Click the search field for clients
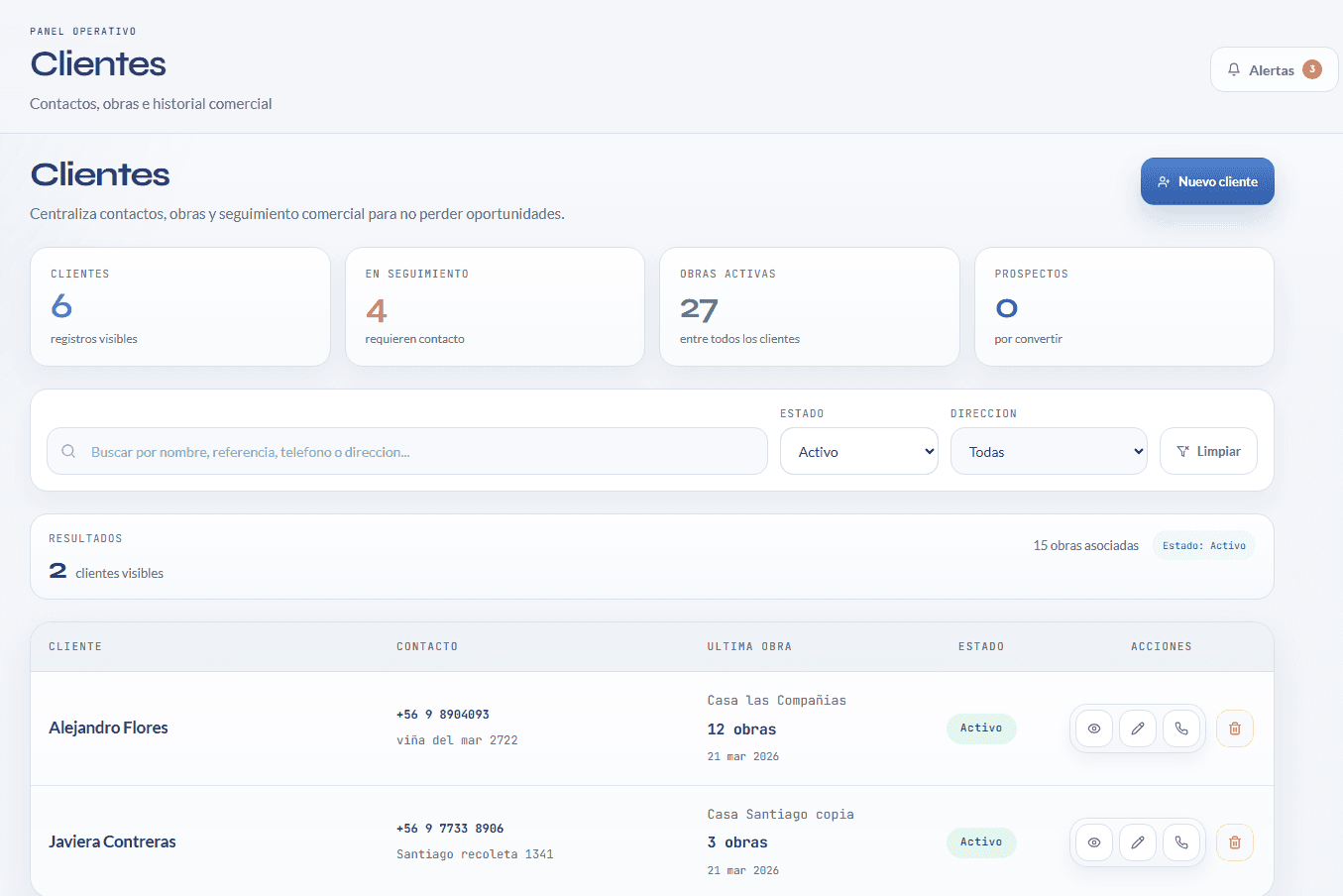 [x=416, y=452]
